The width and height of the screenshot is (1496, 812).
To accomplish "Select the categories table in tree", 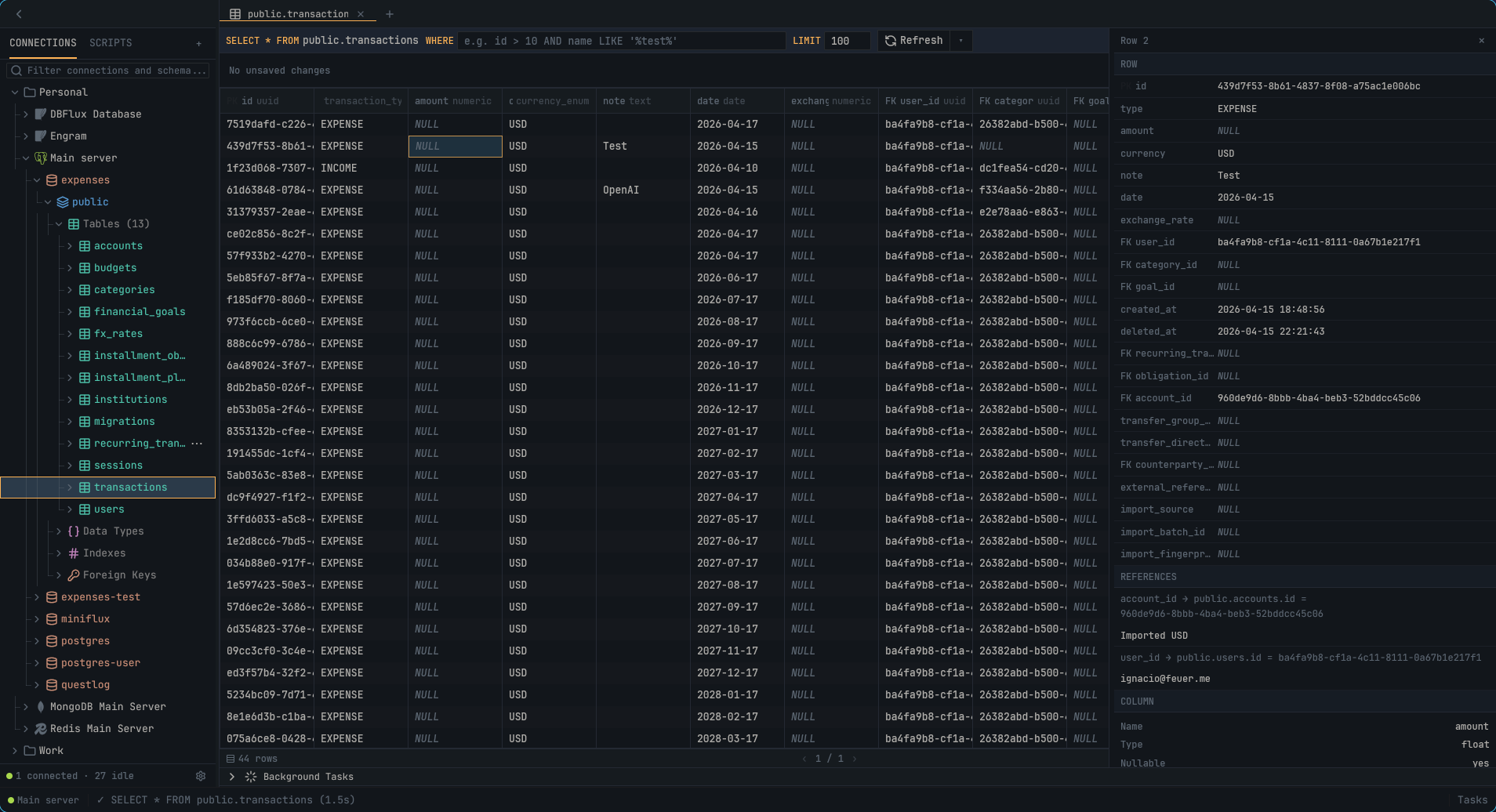I will pyautogui.click(x=124, y=290).
